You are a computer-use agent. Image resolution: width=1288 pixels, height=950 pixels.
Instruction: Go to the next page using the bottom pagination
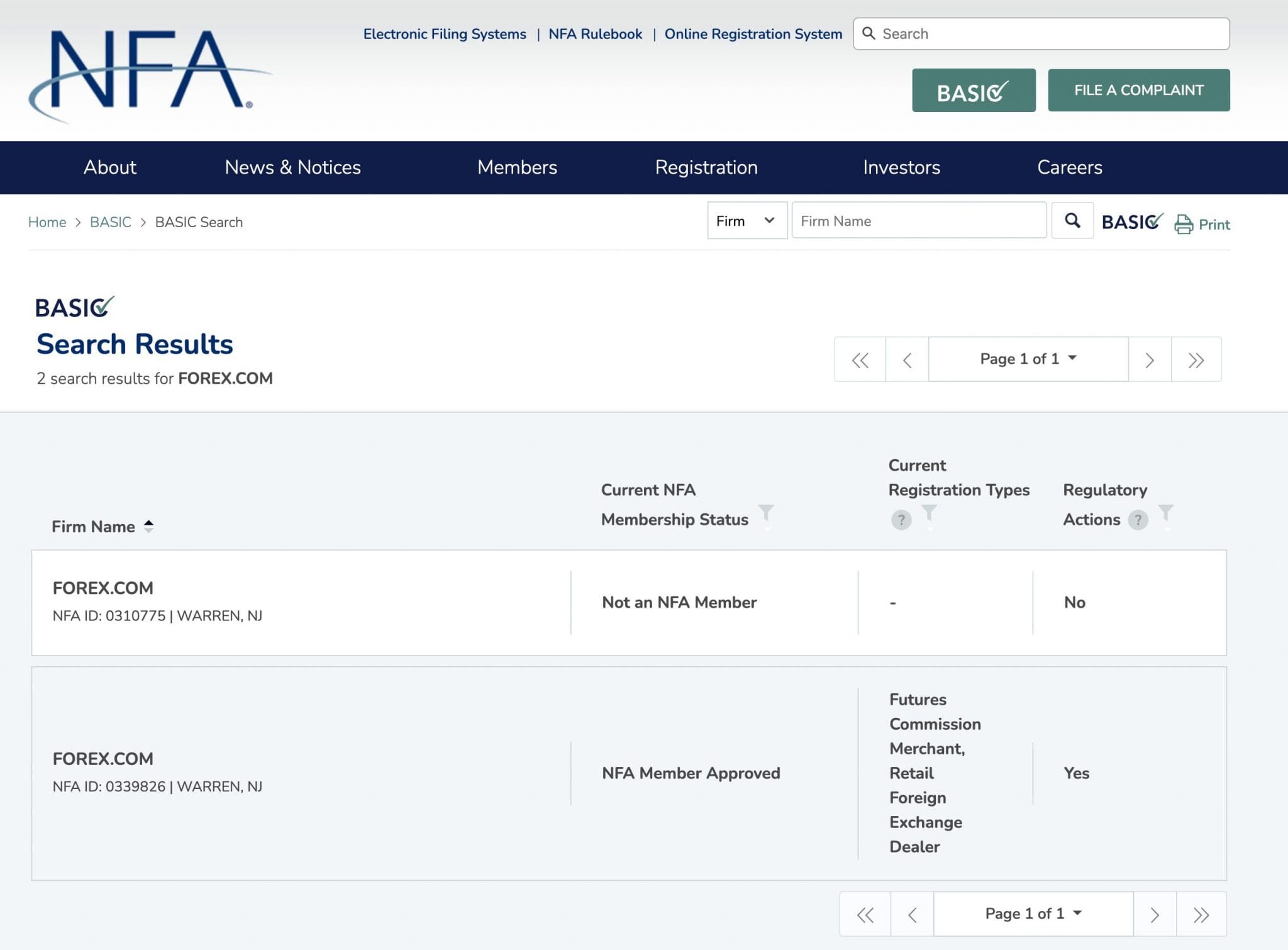[x=1155, y=914]
